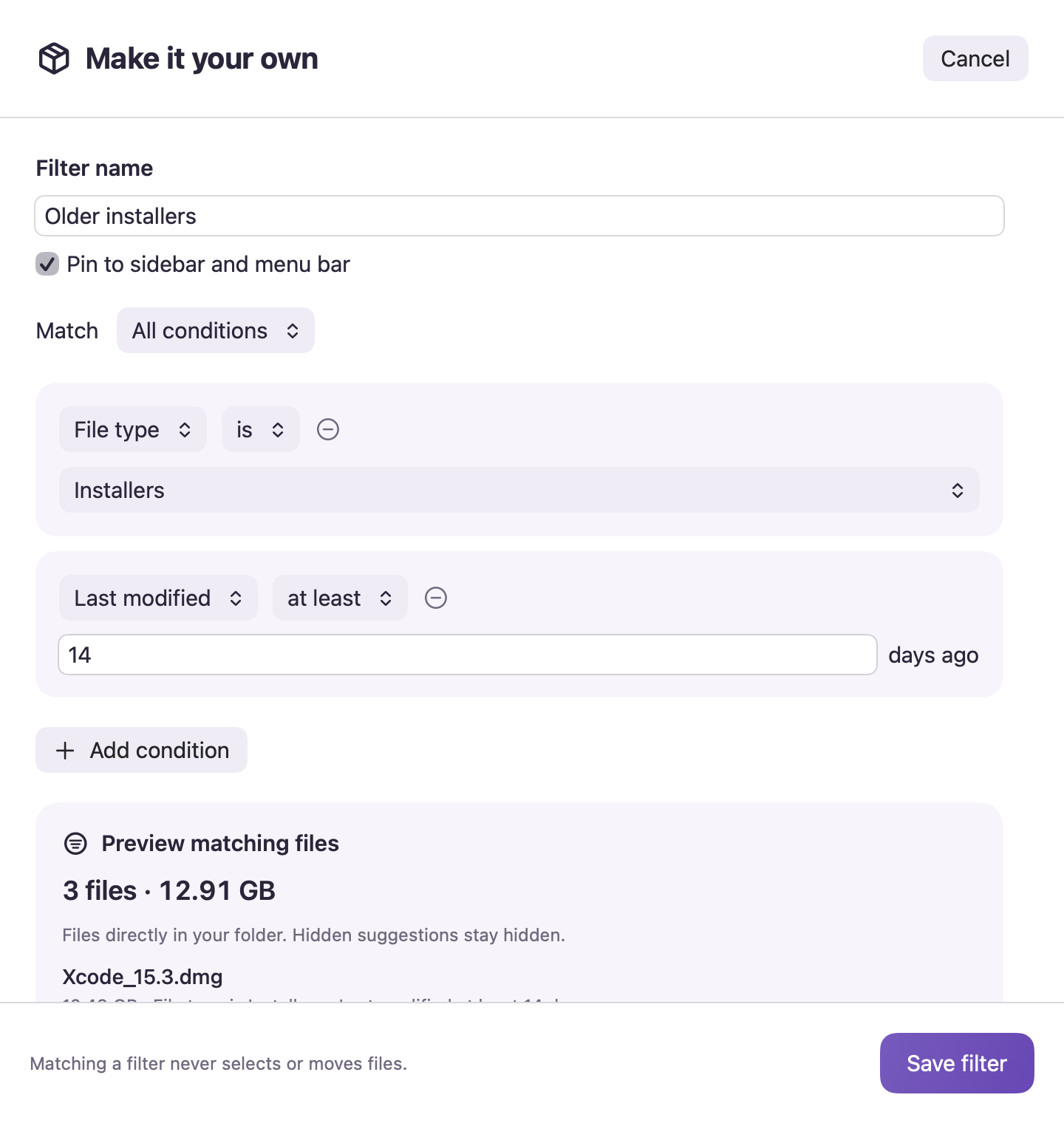
Task: Open the Last modified attribute dropdown
Action: coord(158,598)
